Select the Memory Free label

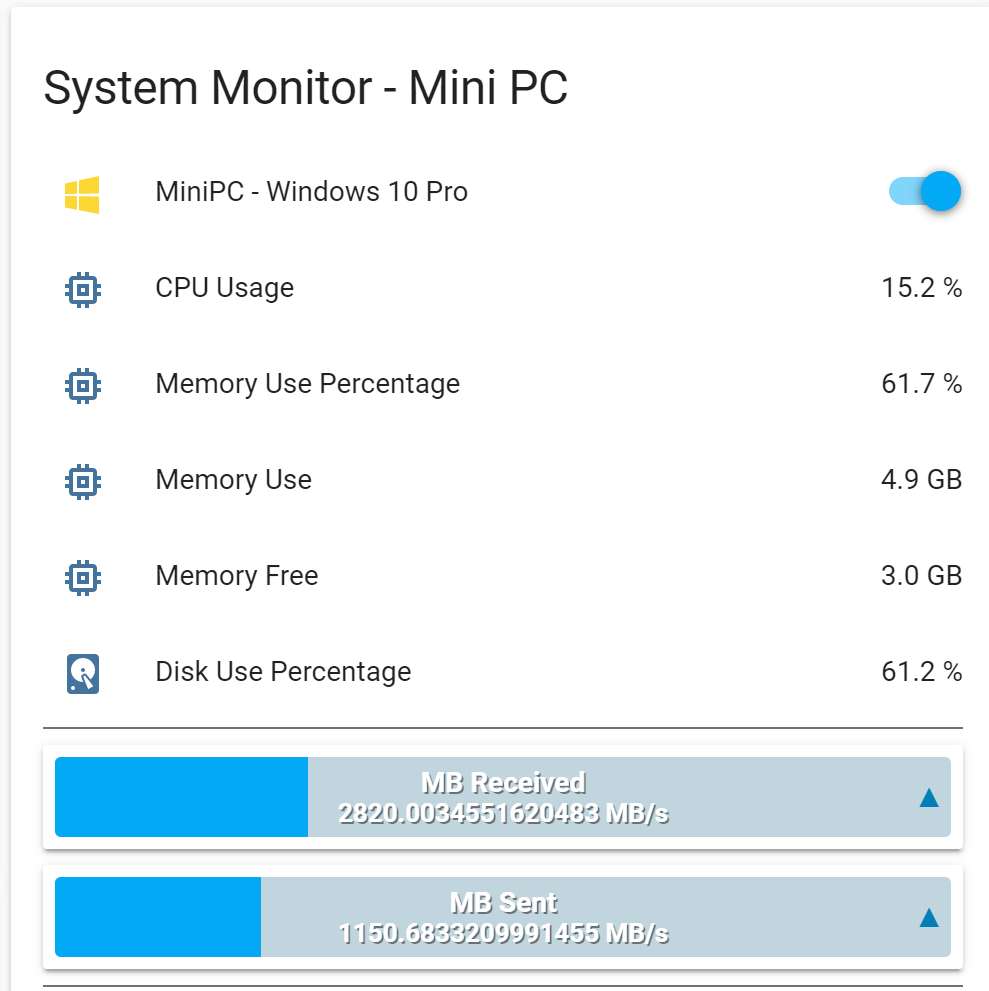click(x=236, y=576)
